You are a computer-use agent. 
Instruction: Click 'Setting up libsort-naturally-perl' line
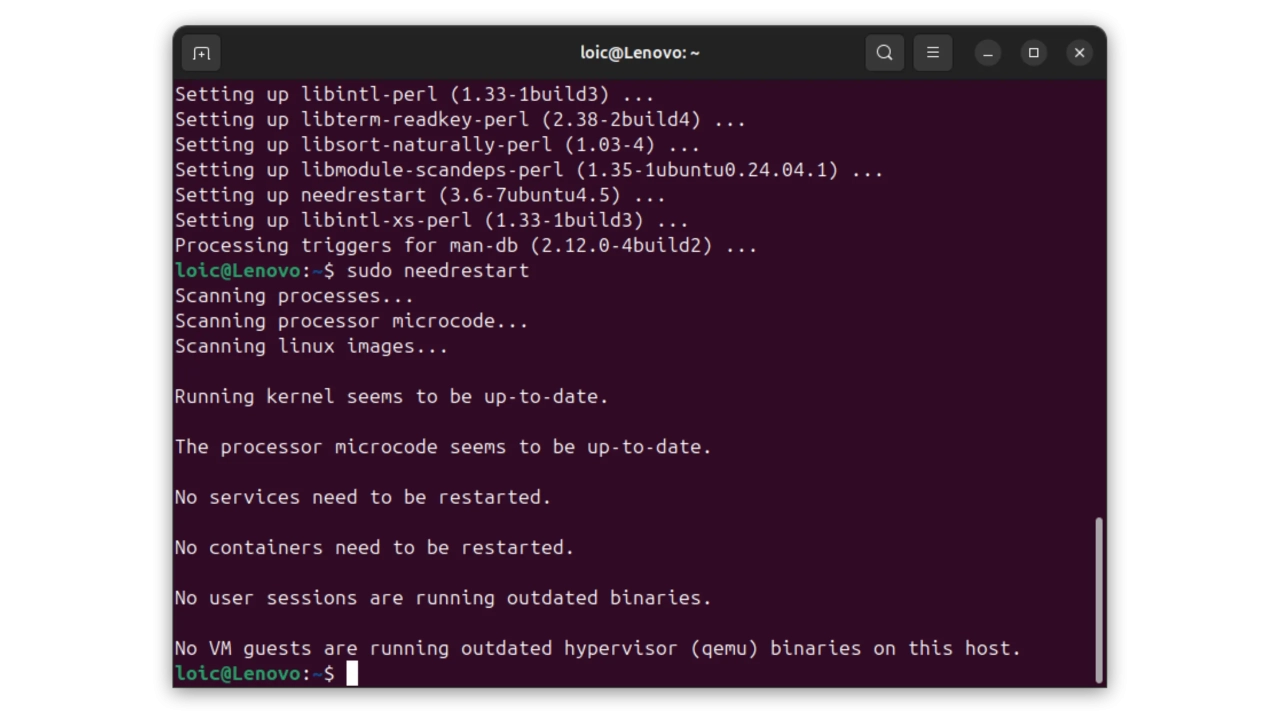pyautogui.click(x=437, y=145)
